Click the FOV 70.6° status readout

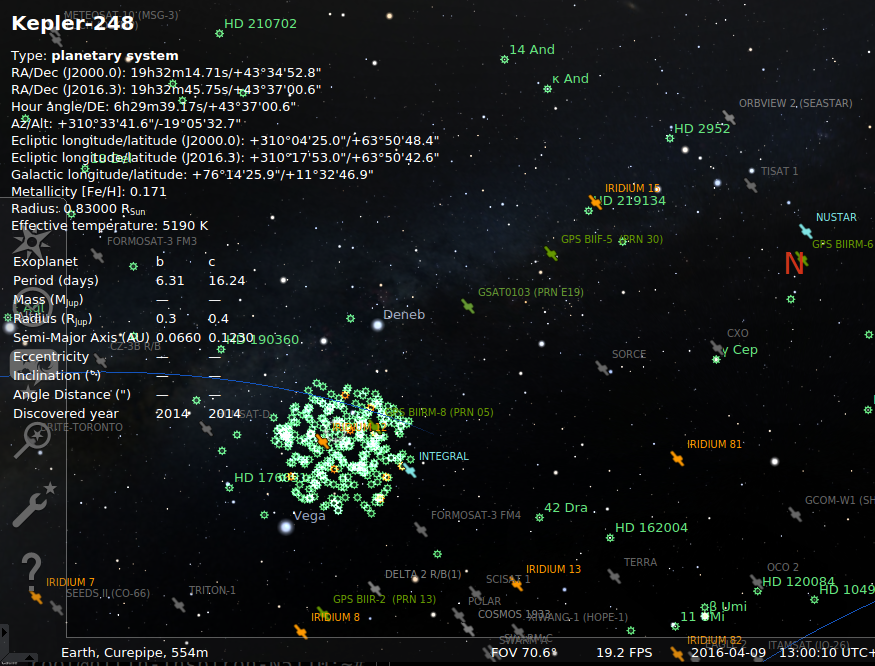(x=524, y=653)
